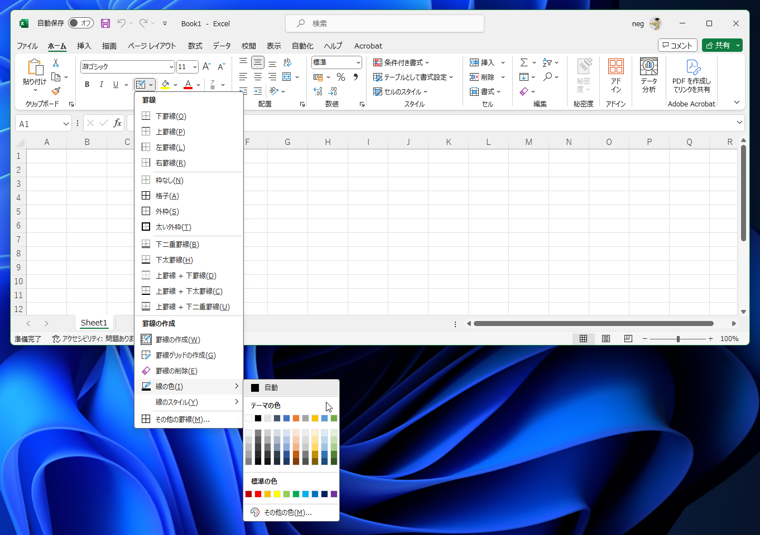
Task: Click the Fill Color bucket icon
Action: (165, 85)
